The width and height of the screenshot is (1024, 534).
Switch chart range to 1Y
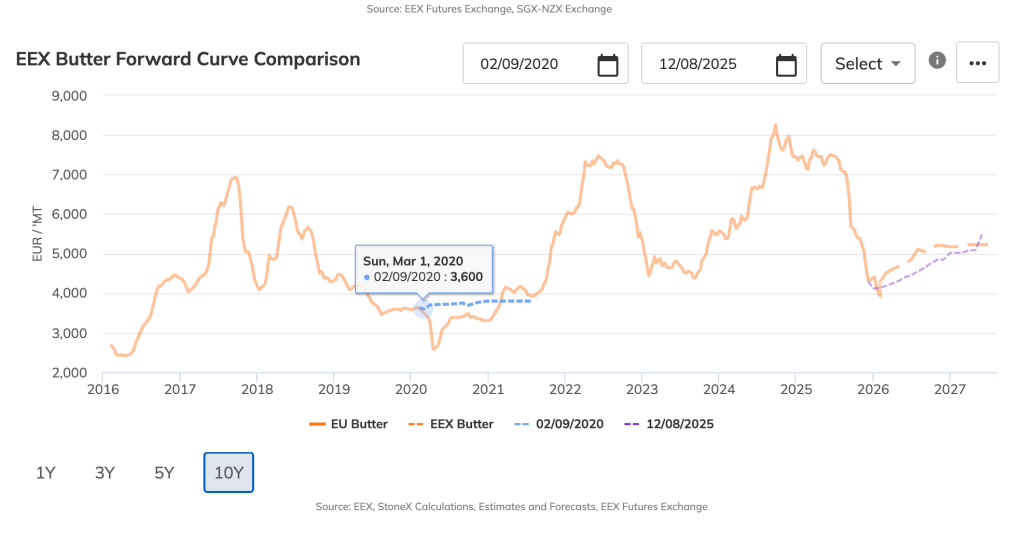coord(46,473)
